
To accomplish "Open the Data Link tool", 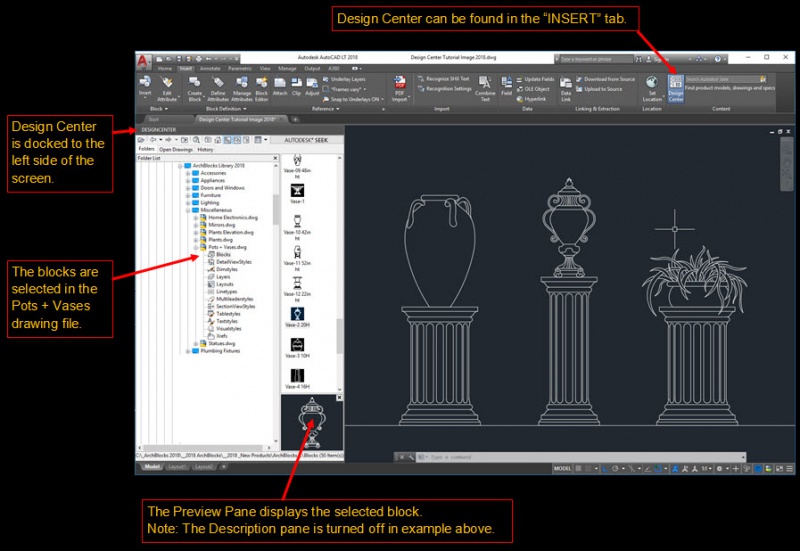I will coord(566,88).
